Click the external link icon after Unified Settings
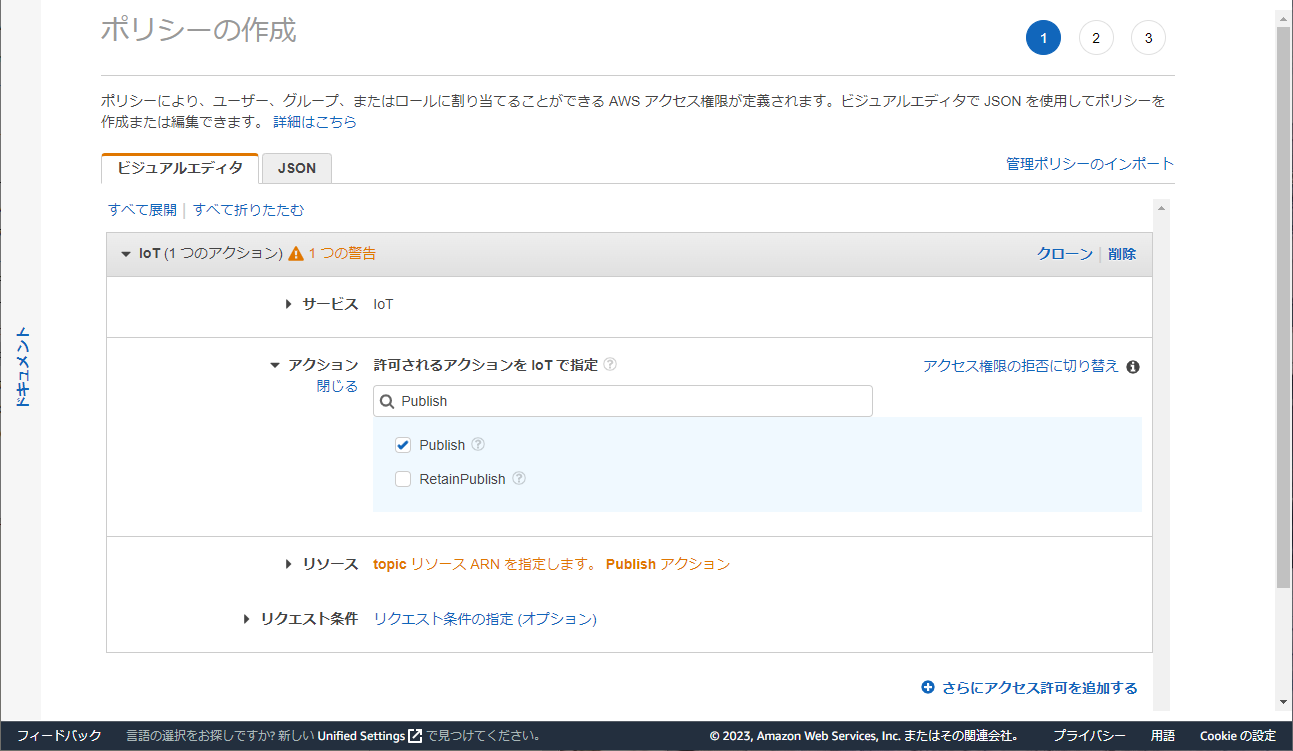 pos(415,735)
